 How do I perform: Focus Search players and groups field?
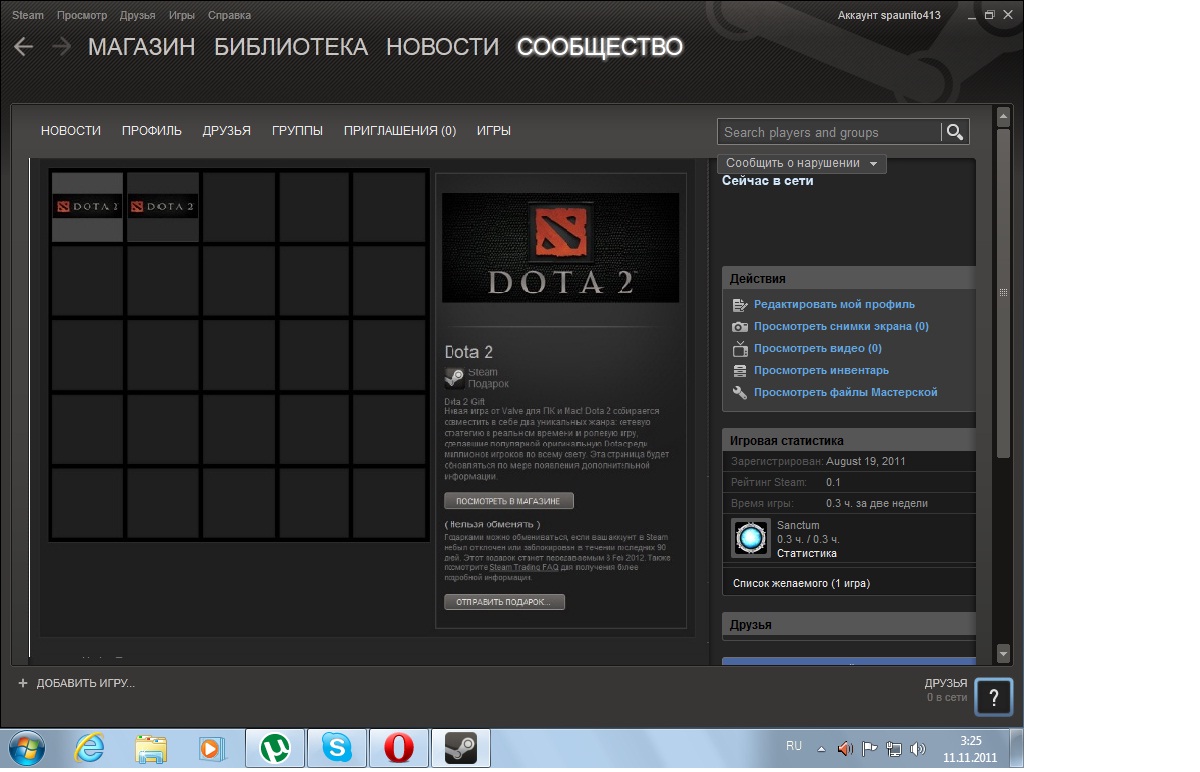[x=829, y=132]
